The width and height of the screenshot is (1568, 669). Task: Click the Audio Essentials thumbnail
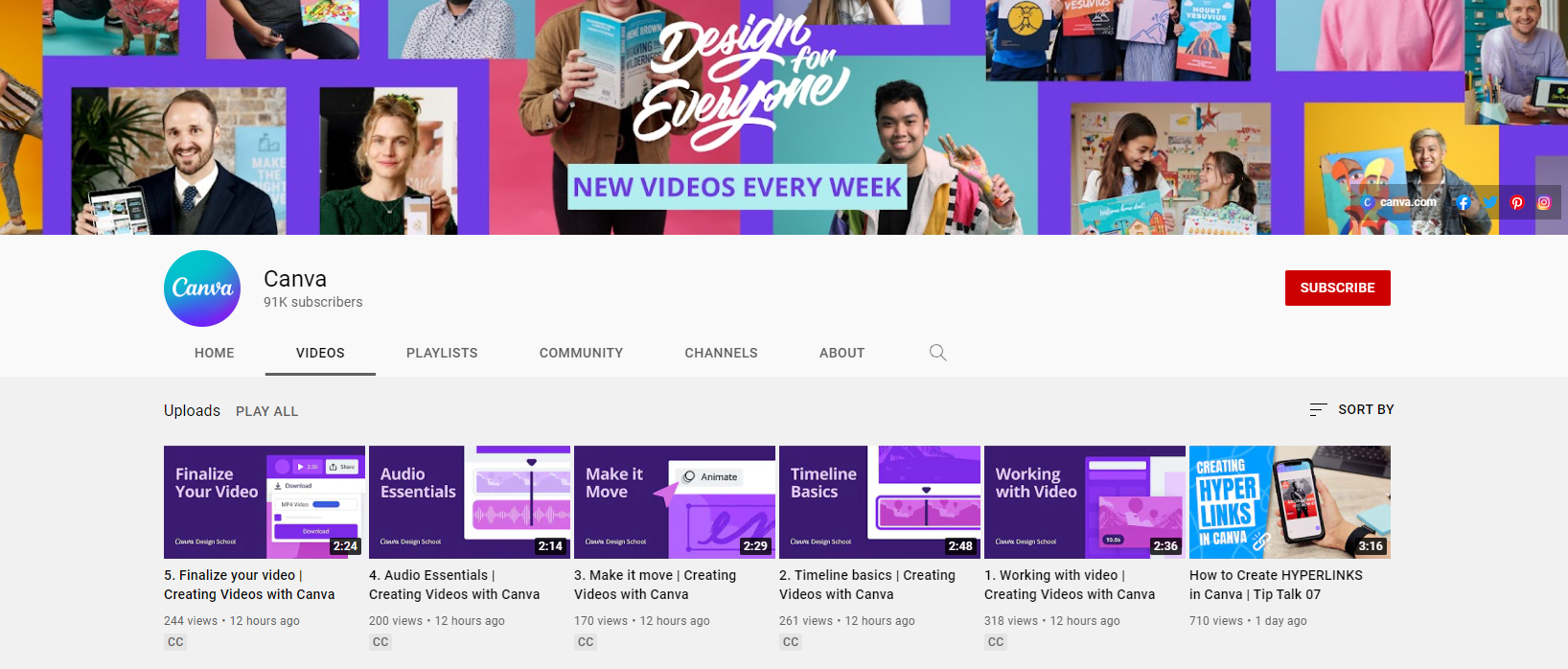point(470,502)
